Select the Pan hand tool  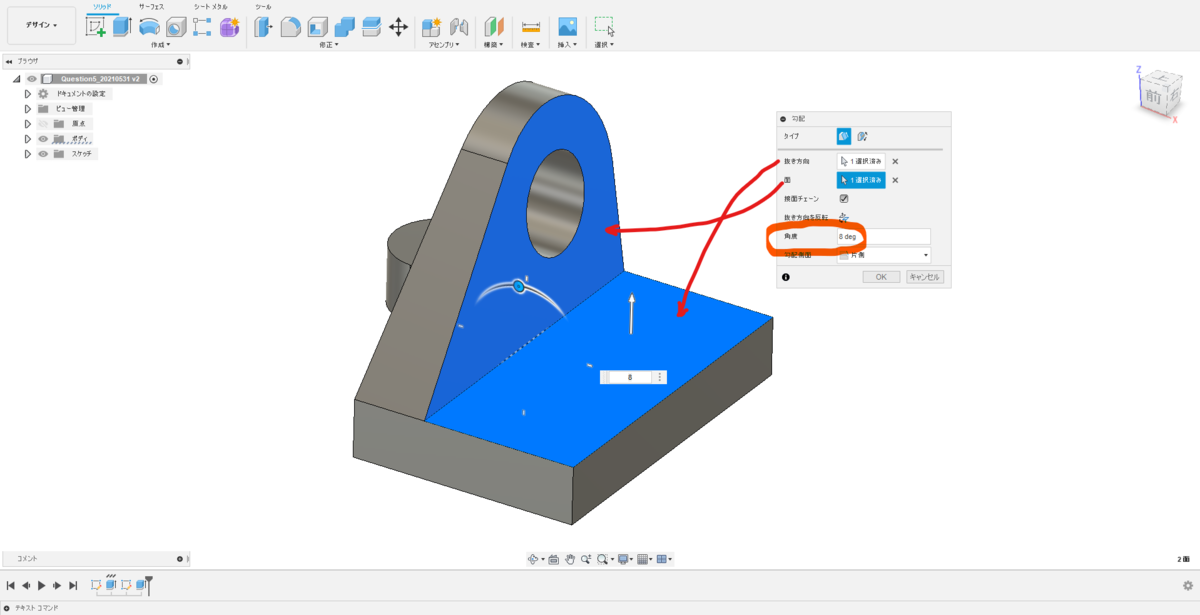click(569, 559)
